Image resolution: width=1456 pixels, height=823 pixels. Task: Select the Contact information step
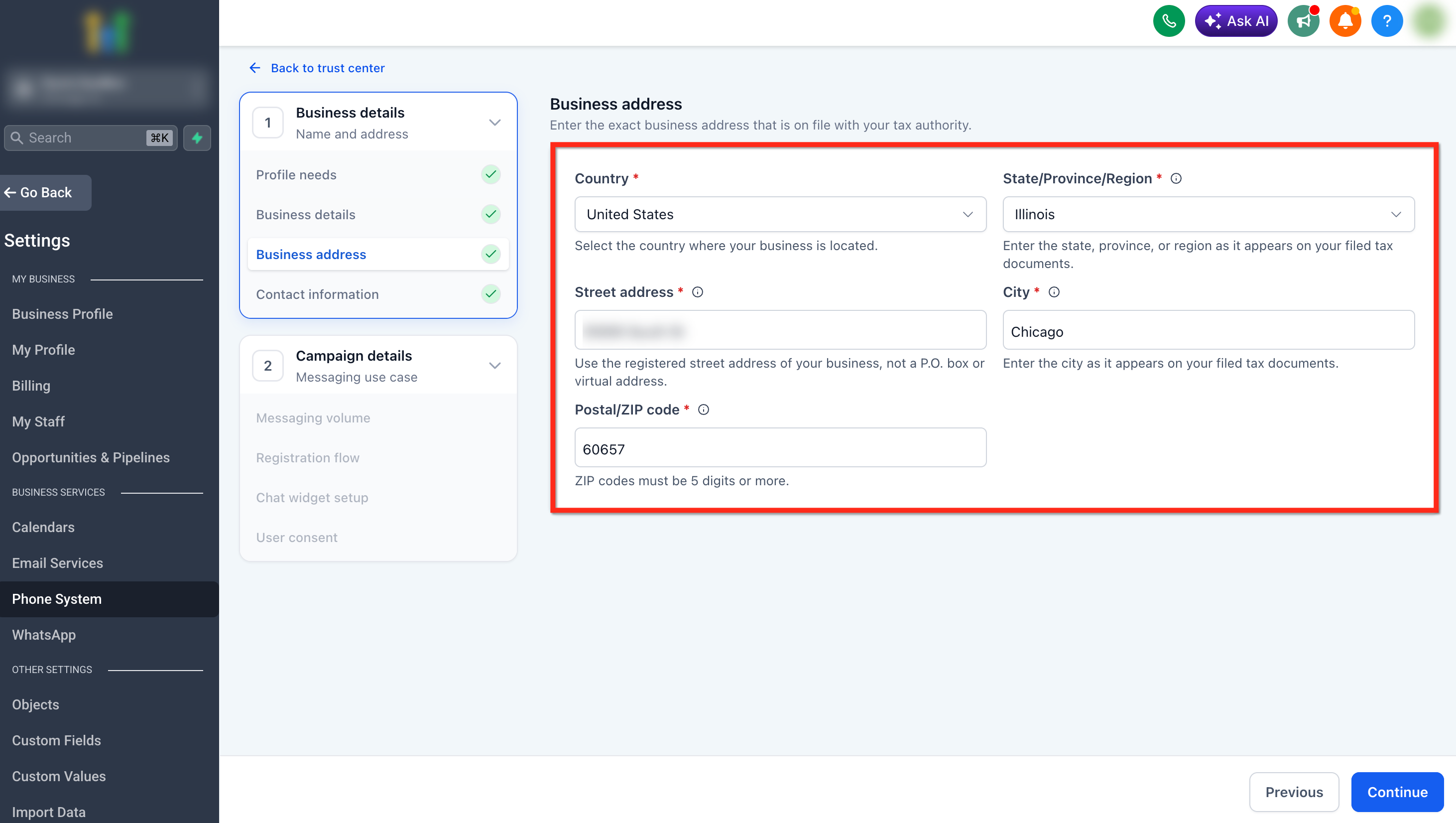pyautogui.click(x=378, y=294)
